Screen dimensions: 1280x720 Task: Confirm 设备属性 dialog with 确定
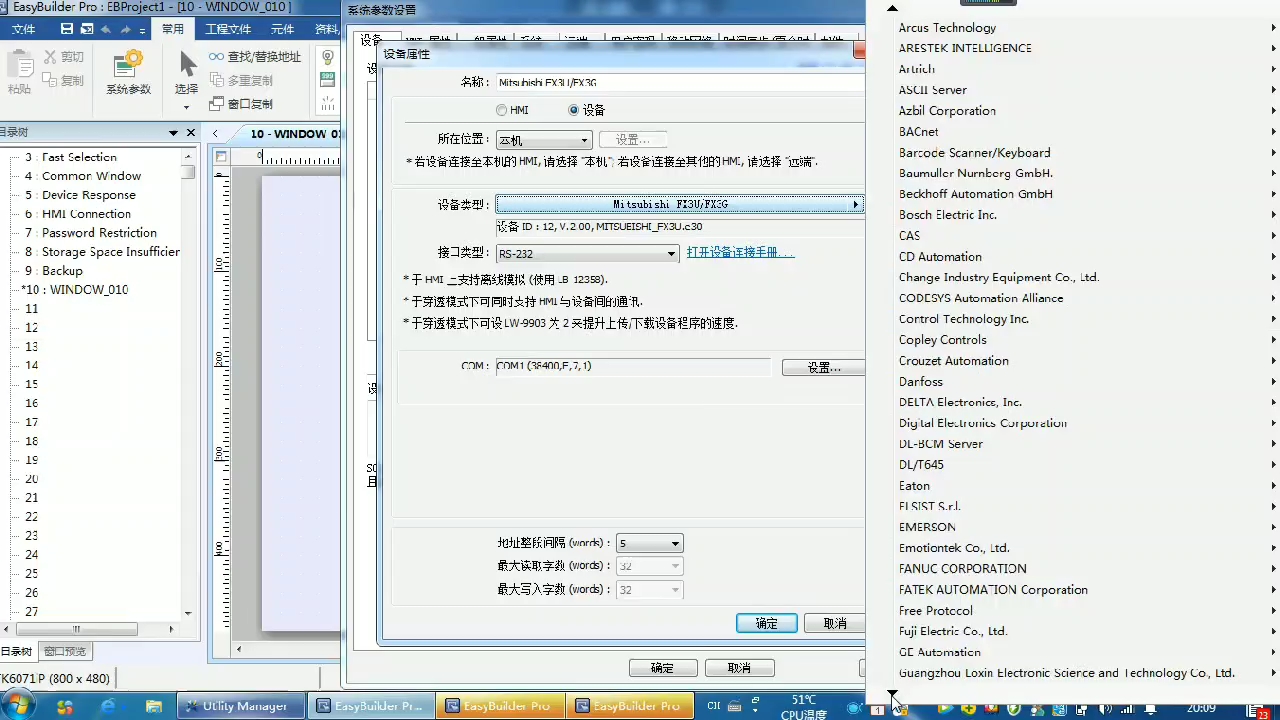click(x=766, y=623)
